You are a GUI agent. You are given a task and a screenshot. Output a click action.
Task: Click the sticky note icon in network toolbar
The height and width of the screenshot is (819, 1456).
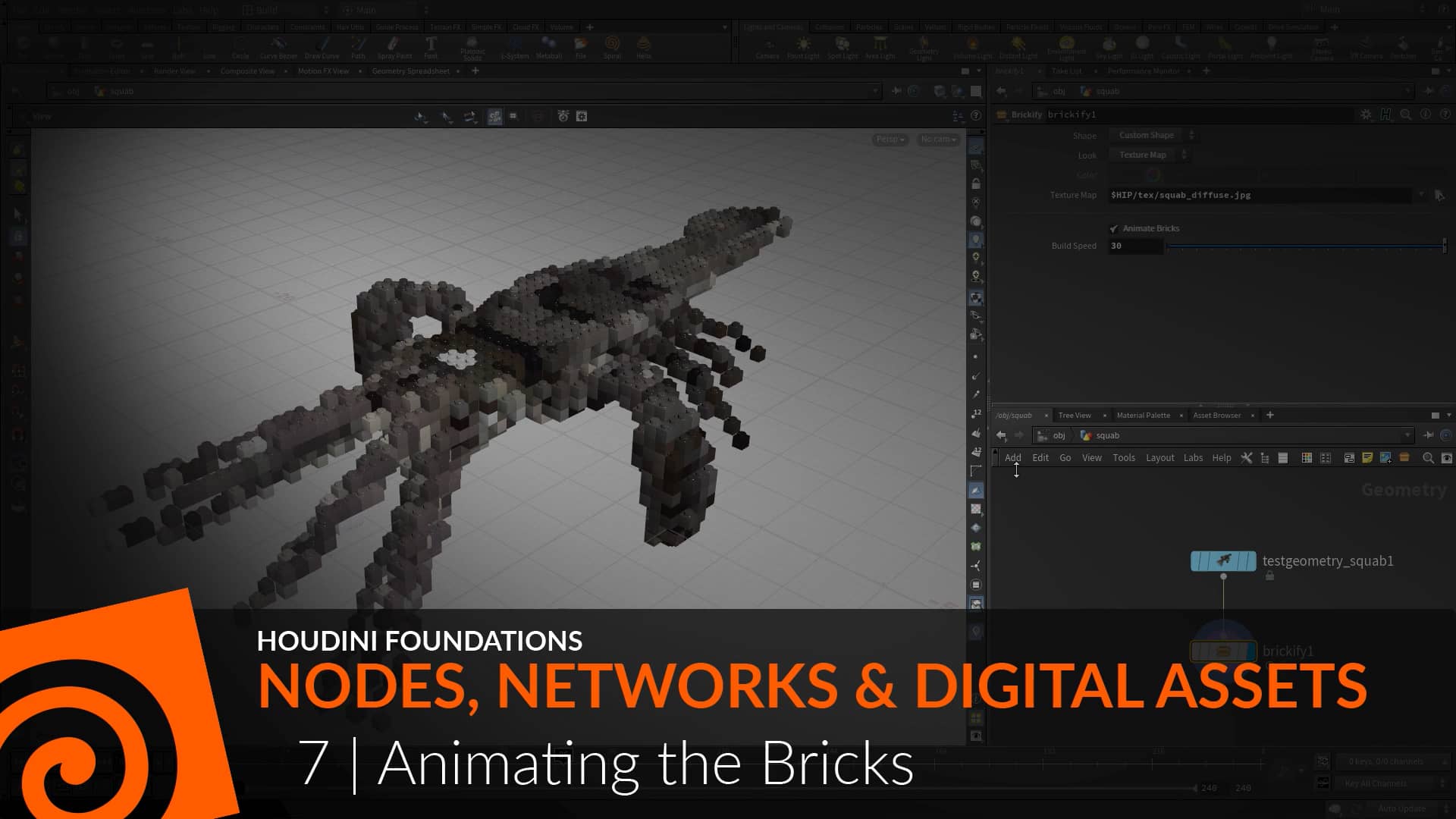(1368, 457)
